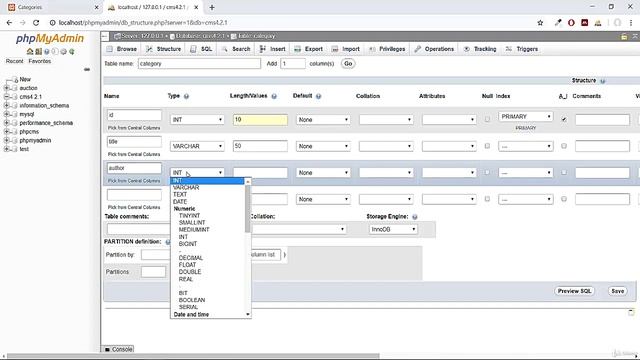Image resolution: width=640 pixels, height=360 pixels.
Task: Check auto-increment for title column
Action: pos(564,146)
